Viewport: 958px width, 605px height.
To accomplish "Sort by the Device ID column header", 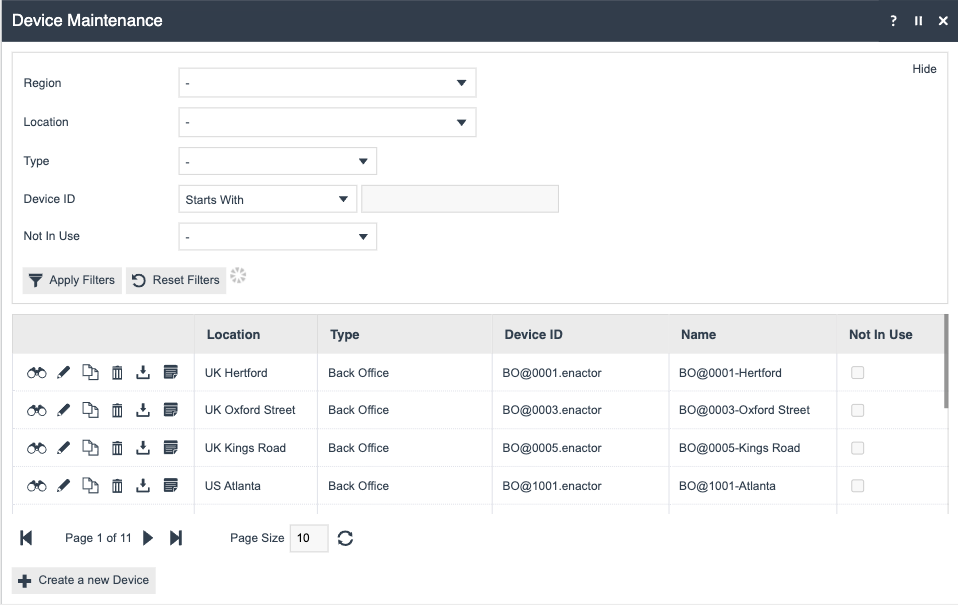I will pos(534,335).
